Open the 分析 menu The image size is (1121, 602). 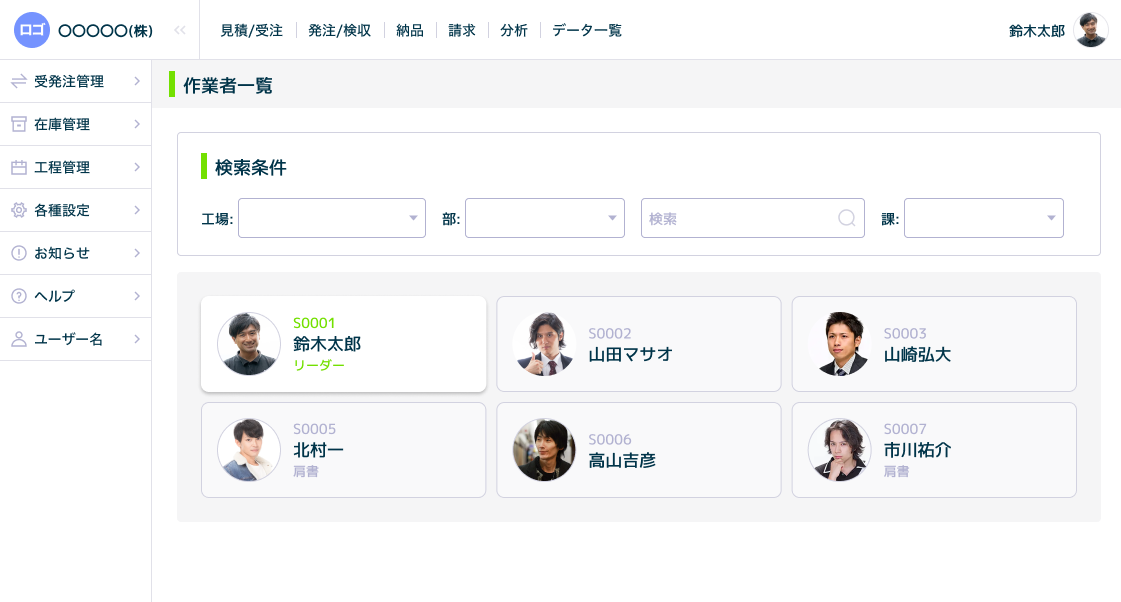(514, 30)
